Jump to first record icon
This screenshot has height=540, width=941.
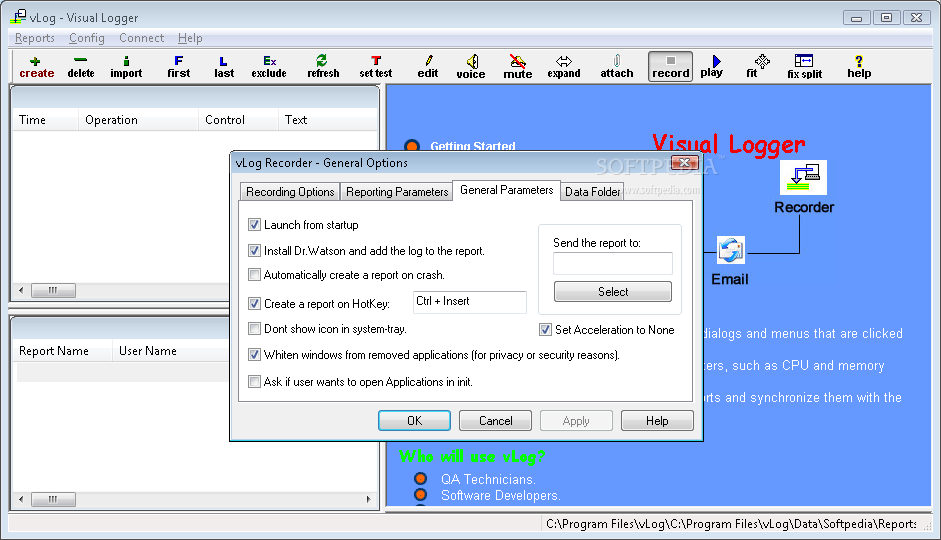click(x=178, y=67)
